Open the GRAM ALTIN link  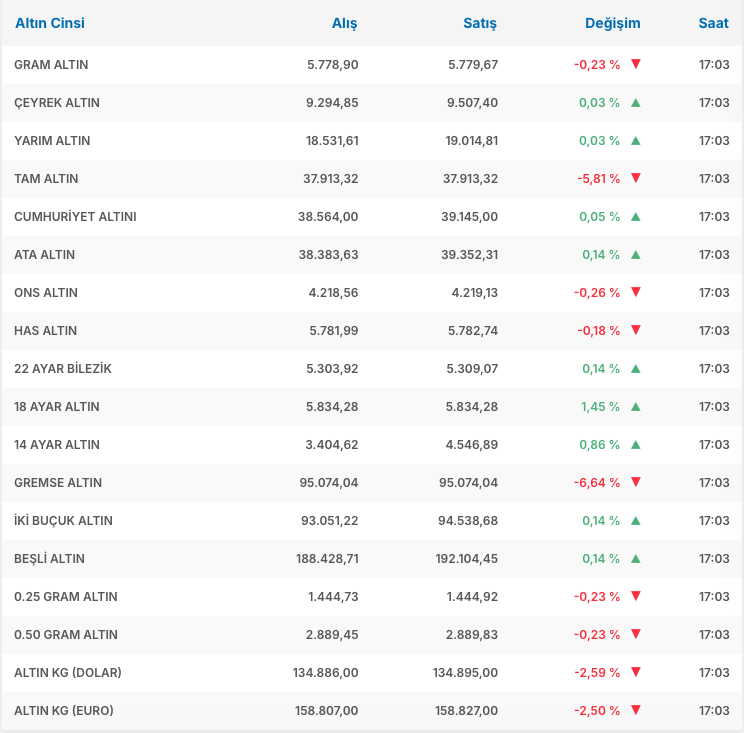[x=51, y=64]
